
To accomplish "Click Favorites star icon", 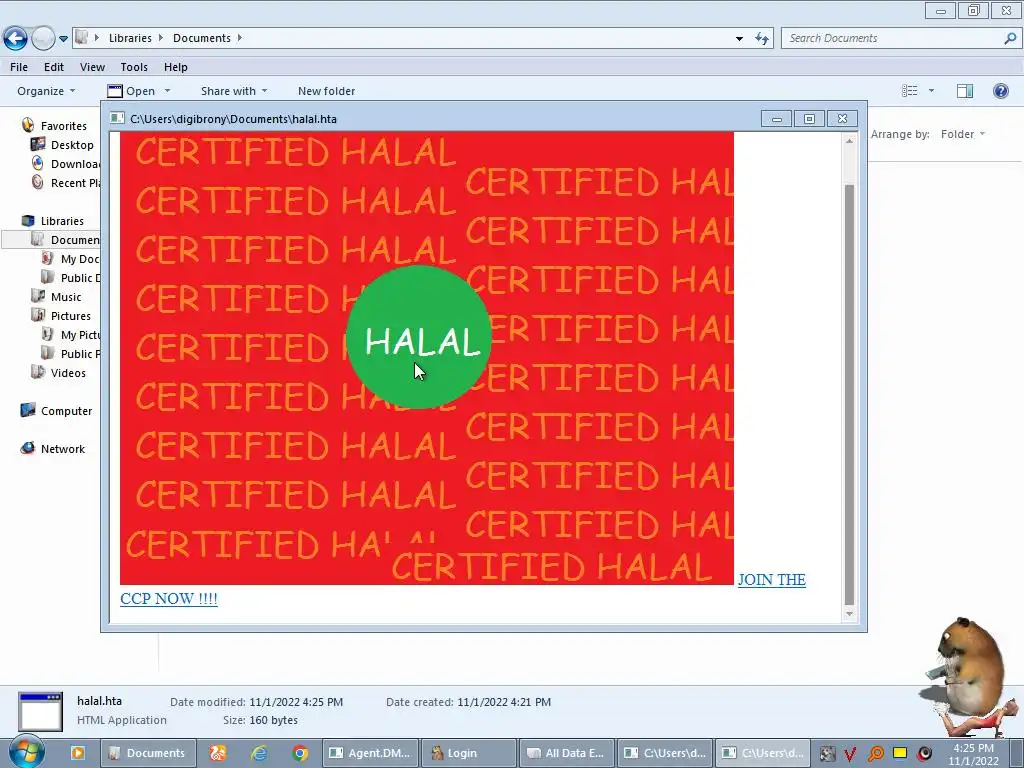I will tap(27, 125).
